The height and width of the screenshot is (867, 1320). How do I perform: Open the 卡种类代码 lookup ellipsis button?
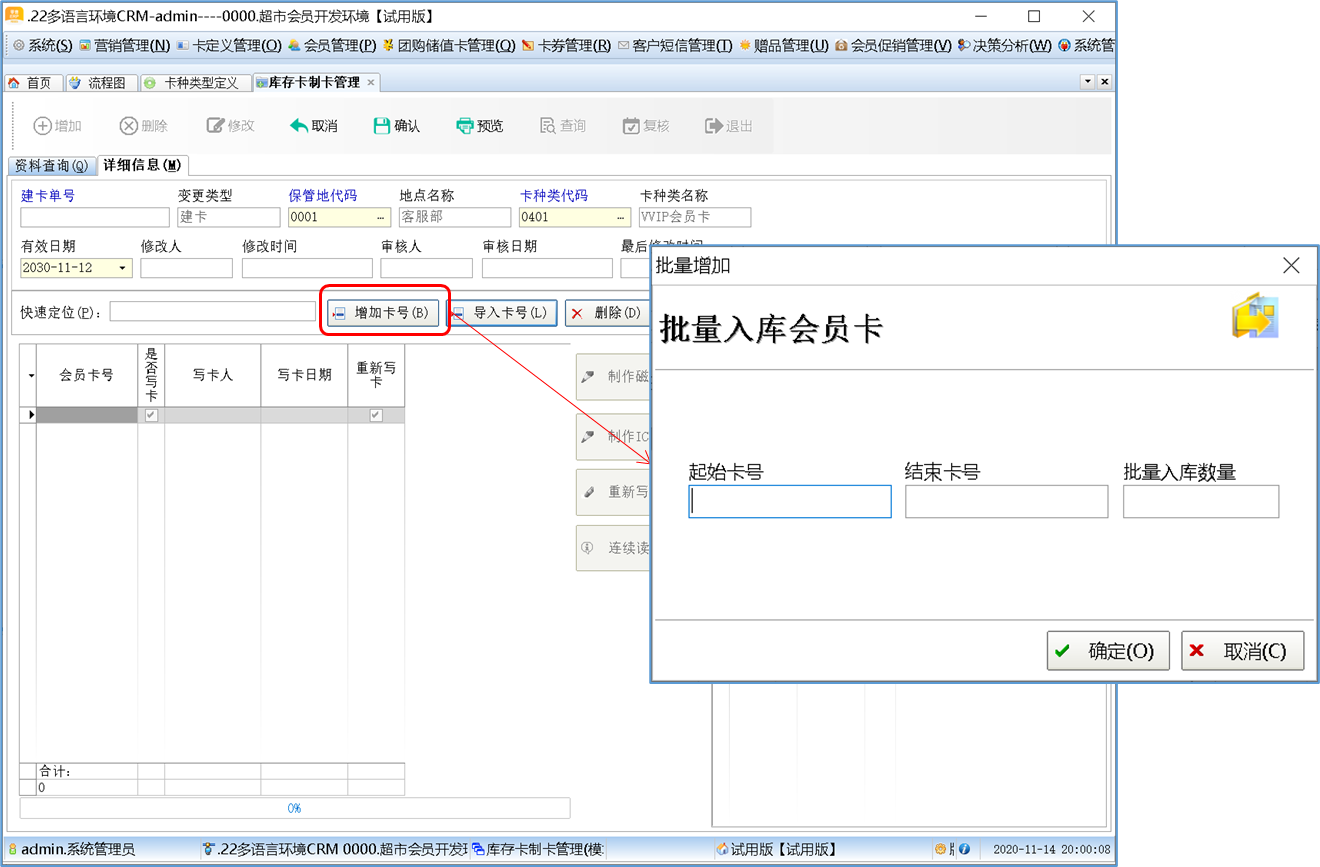point(621,217)
